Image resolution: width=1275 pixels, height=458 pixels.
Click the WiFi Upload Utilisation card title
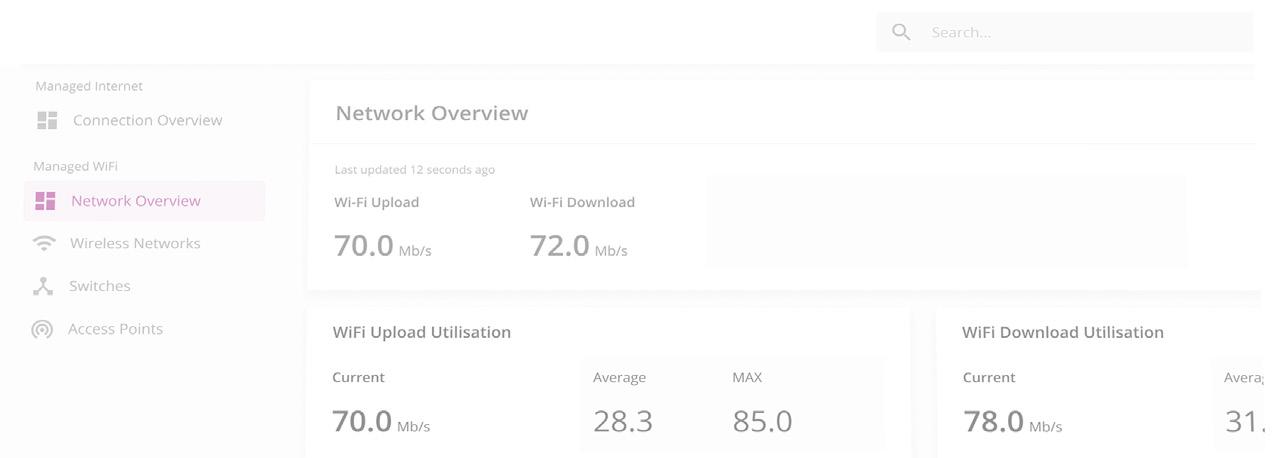pos(421,332)
